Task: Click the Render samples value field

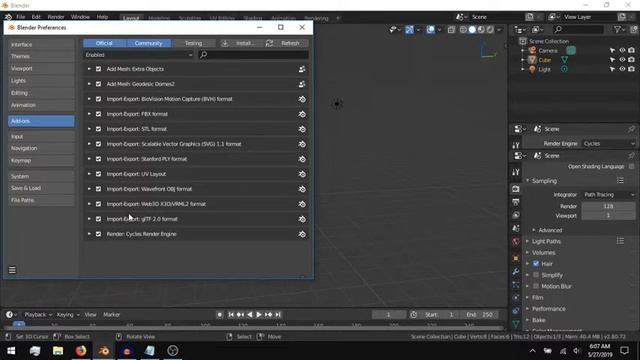Action: (x=608, y=206)
